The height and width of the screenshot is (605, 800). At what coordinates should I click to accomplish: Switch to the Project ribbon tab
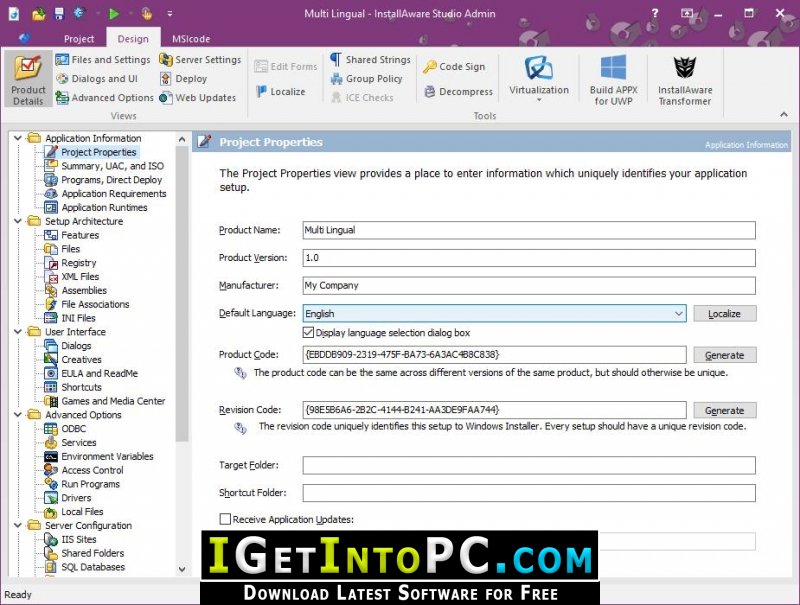click(x=79, y=39)
